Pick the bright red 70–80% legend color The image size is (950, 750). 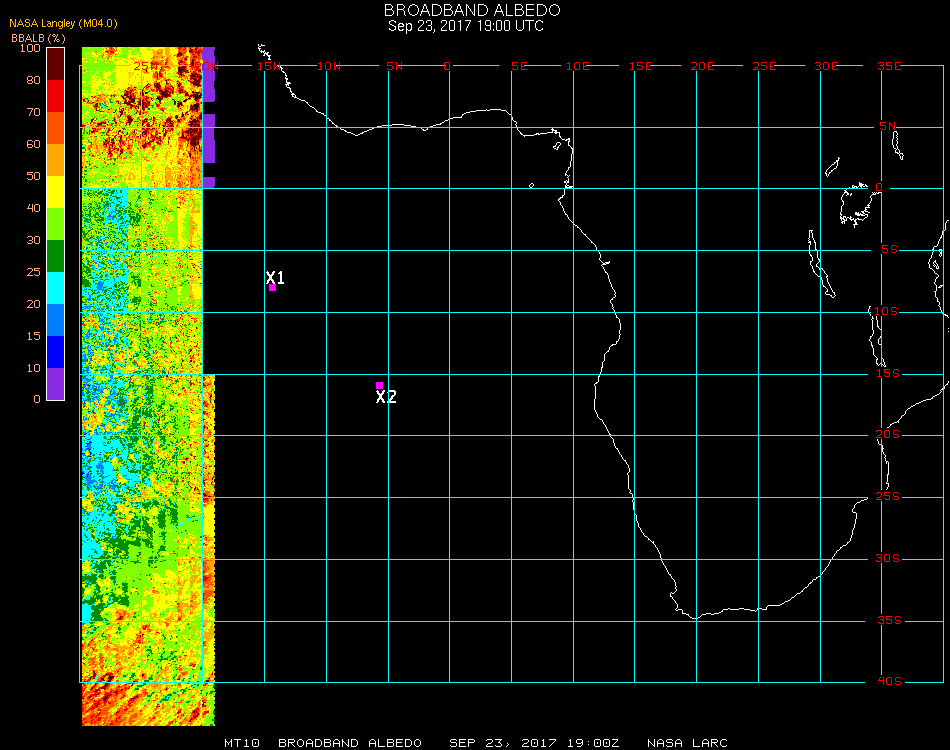(x=56, y=96)
